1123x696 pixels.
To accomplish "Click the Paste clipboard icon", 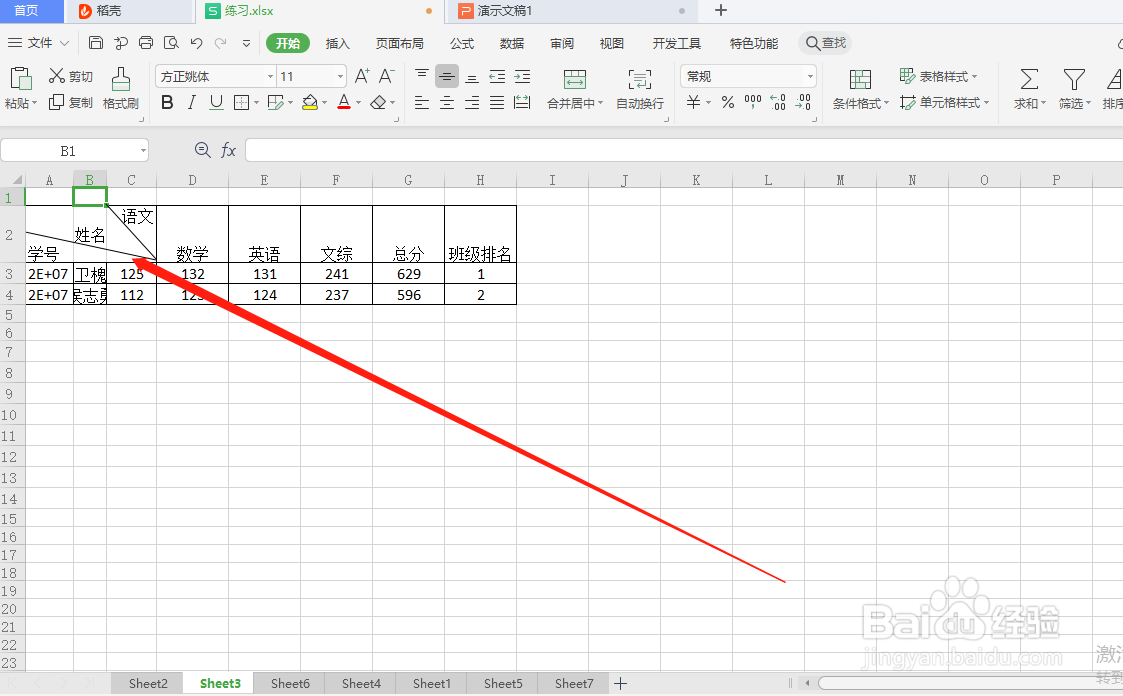I will coord(21,79).
